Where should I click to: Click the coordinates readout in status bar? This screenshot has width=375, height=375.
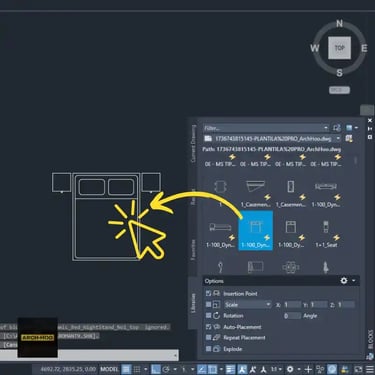click(x=68, y=369)
